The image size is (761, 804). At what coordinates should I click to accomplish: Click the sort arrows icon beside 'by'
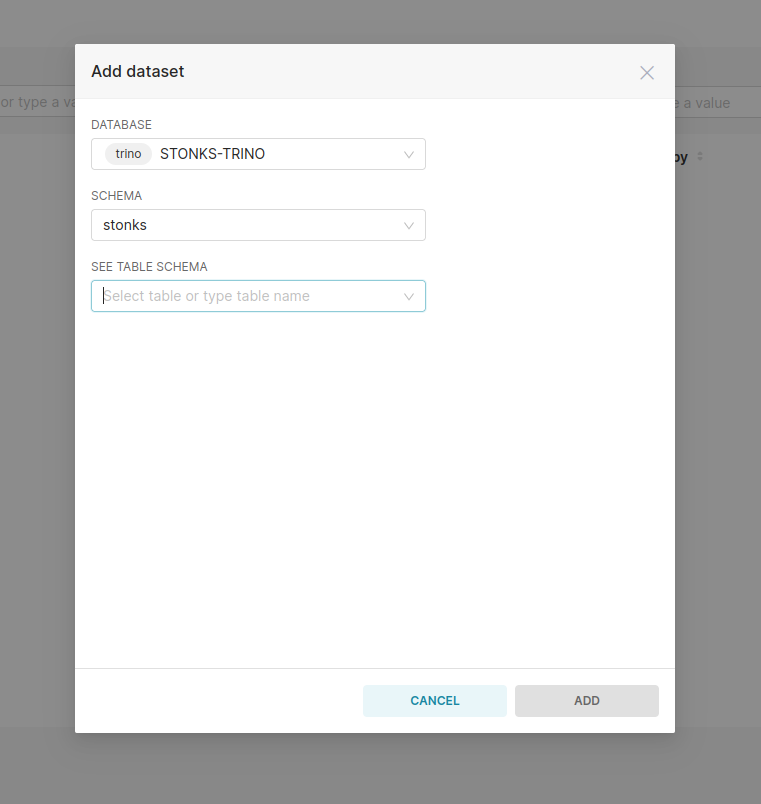698,157
